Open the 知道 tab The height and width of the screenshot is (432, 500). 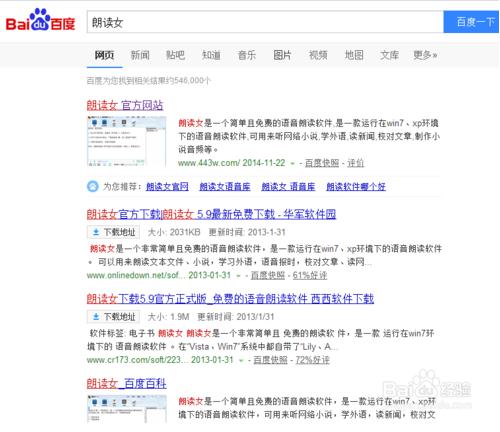pyautogui.click(x=211, y=55)
